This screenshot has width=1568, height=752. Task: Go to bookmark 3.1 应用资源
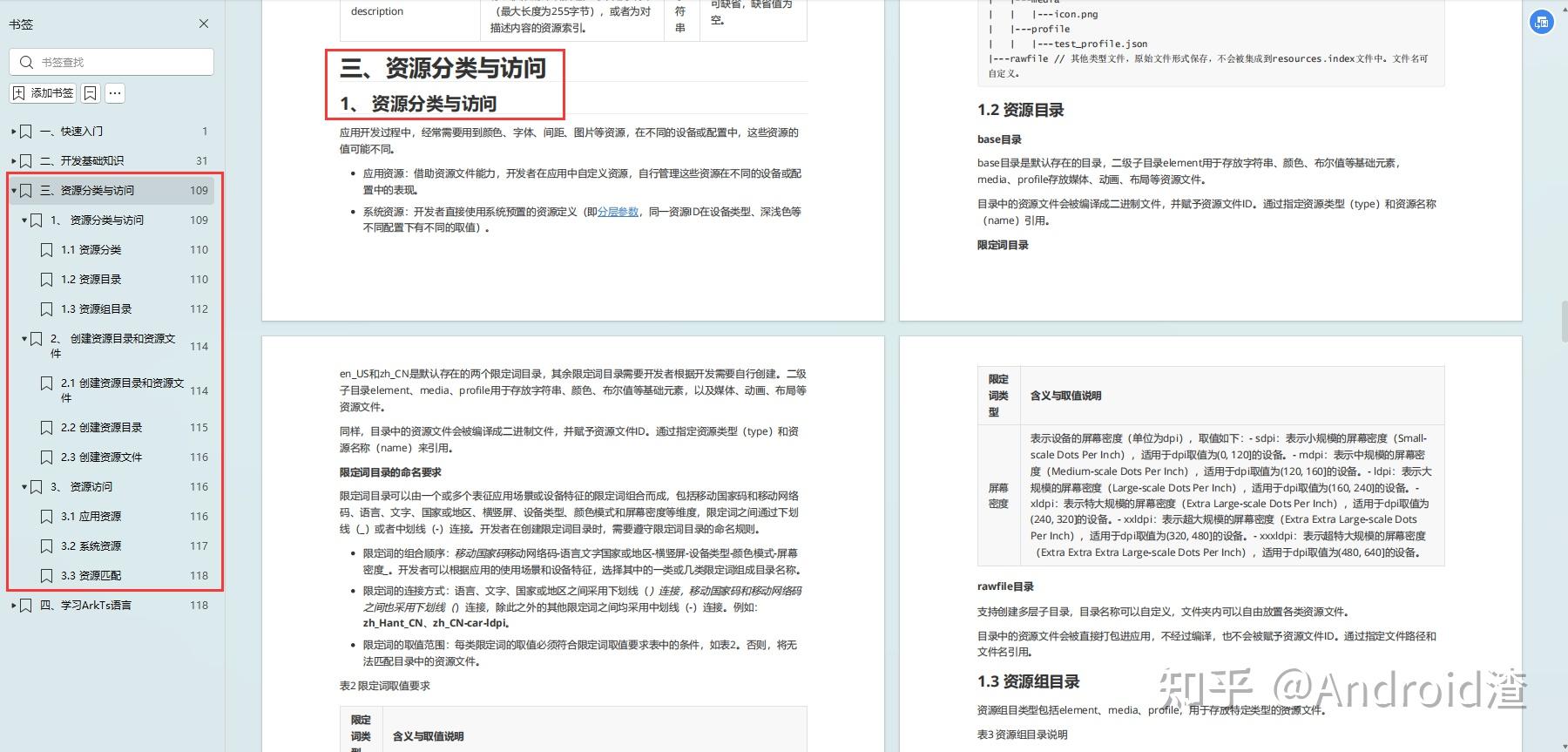point(91,517)
